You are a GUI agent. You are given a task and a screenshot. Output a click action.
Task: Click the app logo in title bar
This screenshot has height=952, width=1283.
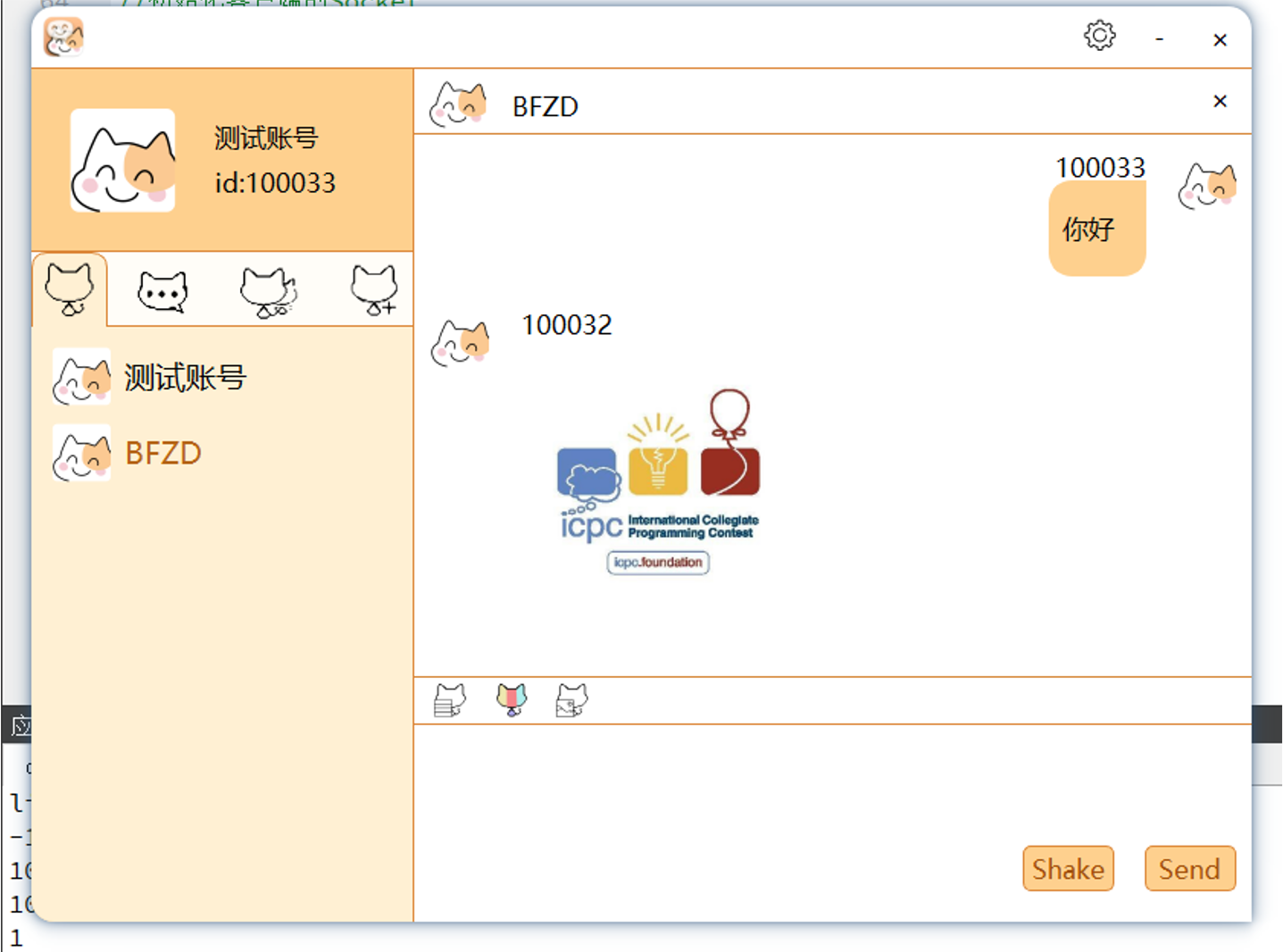pyautogui.click(x=63, y=38)
